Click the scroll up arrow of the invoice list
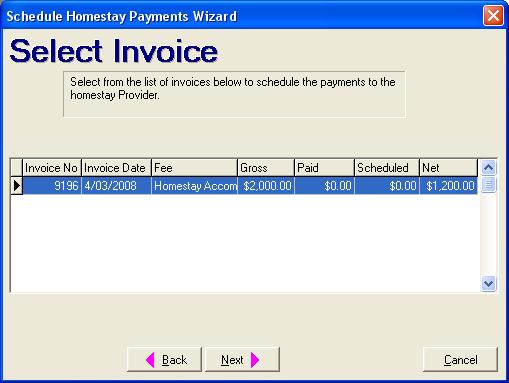Viewport: 509px width, 383px height. click(488, 167)
